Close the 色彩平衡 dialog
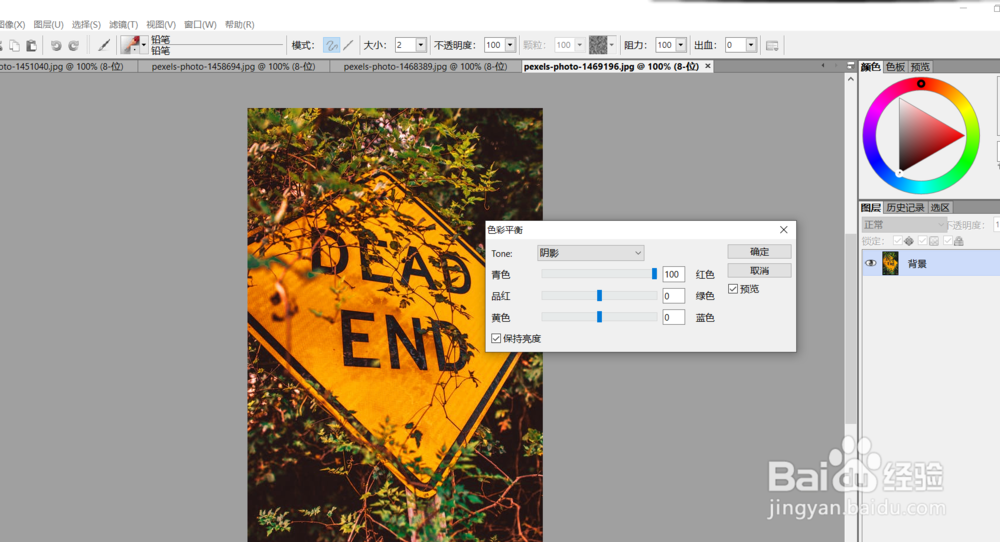The height and width of the screenshot is (542, 1000). 784,230
